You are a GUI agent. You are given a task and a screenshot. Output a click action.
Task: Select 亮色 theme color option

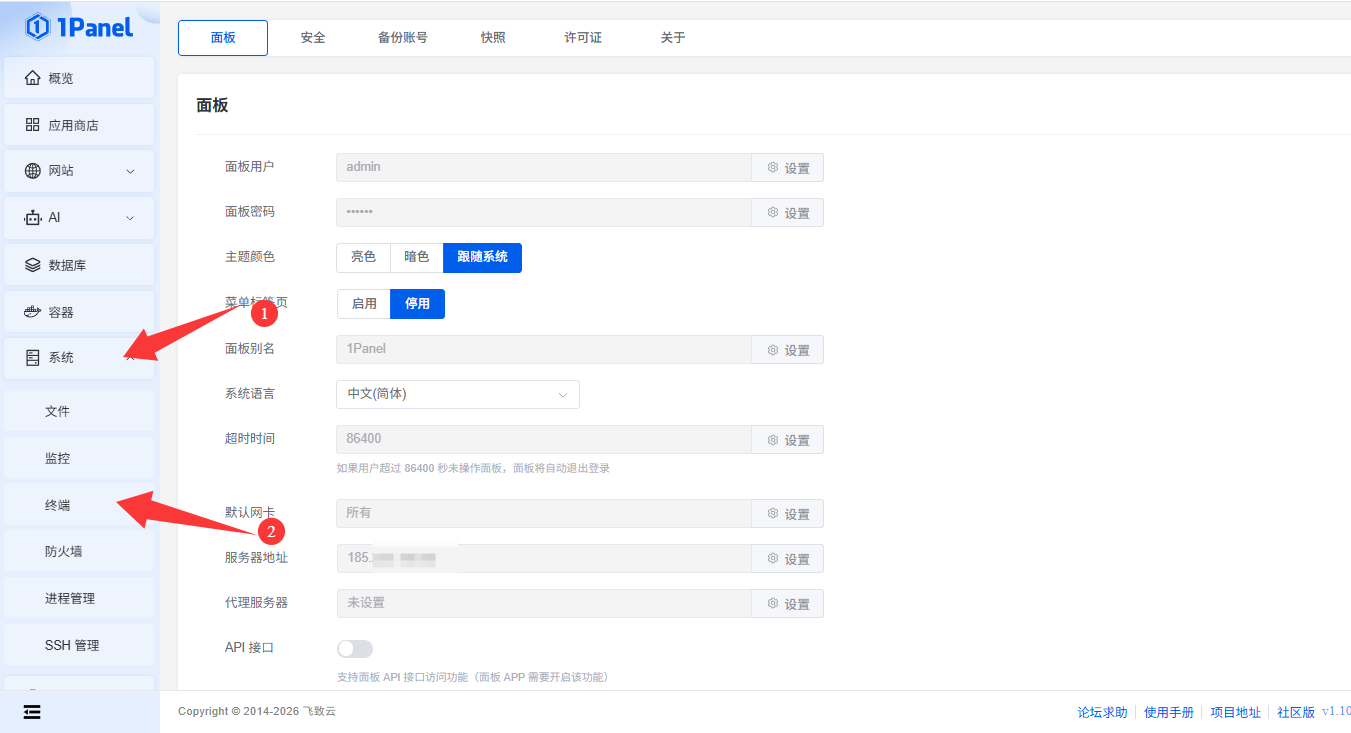(x=363, y=257)
